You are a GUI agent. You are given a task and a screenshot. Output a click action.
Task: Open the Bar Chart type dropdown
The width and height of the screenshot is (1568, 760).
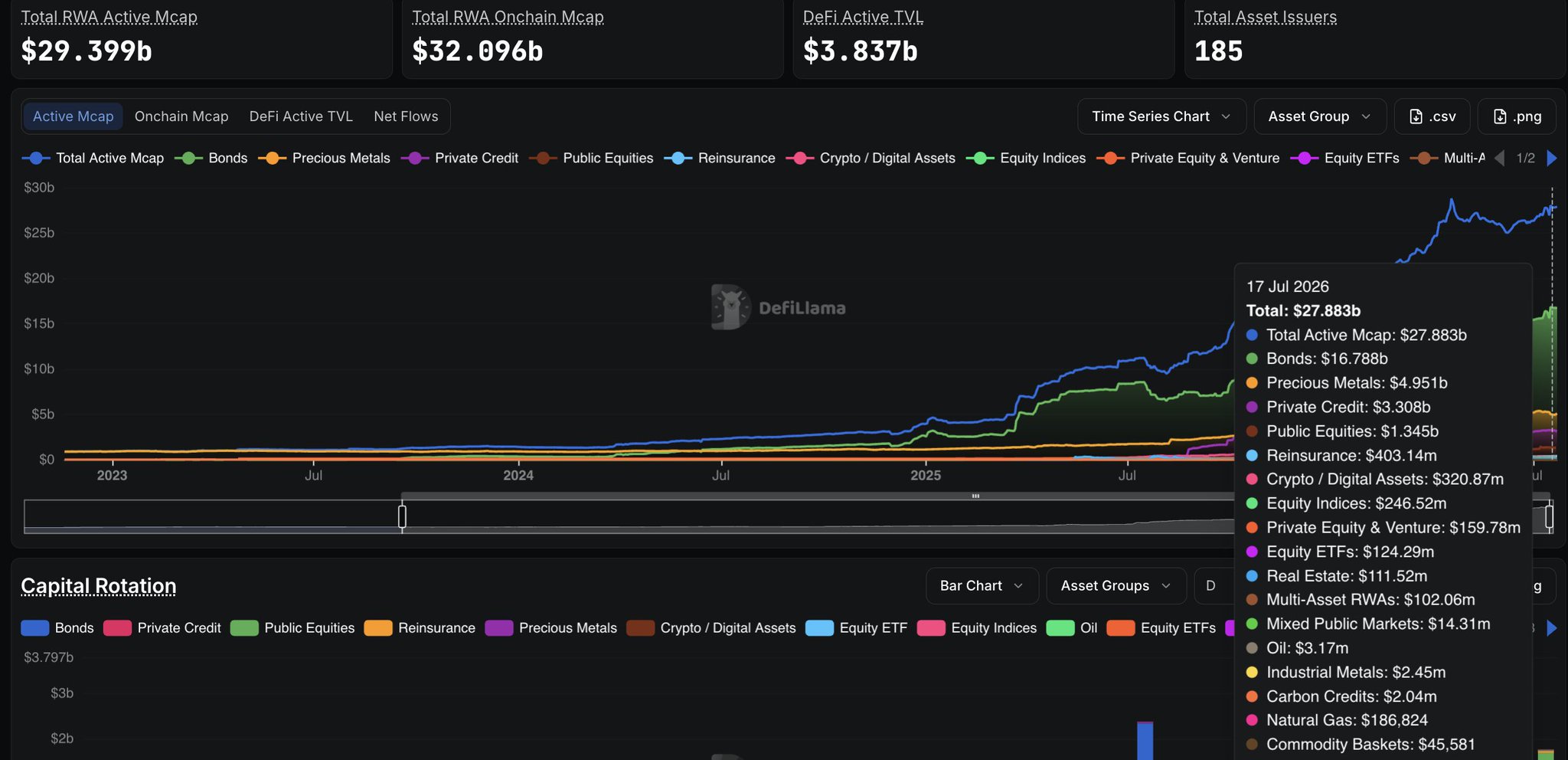[x=982, y=586]
